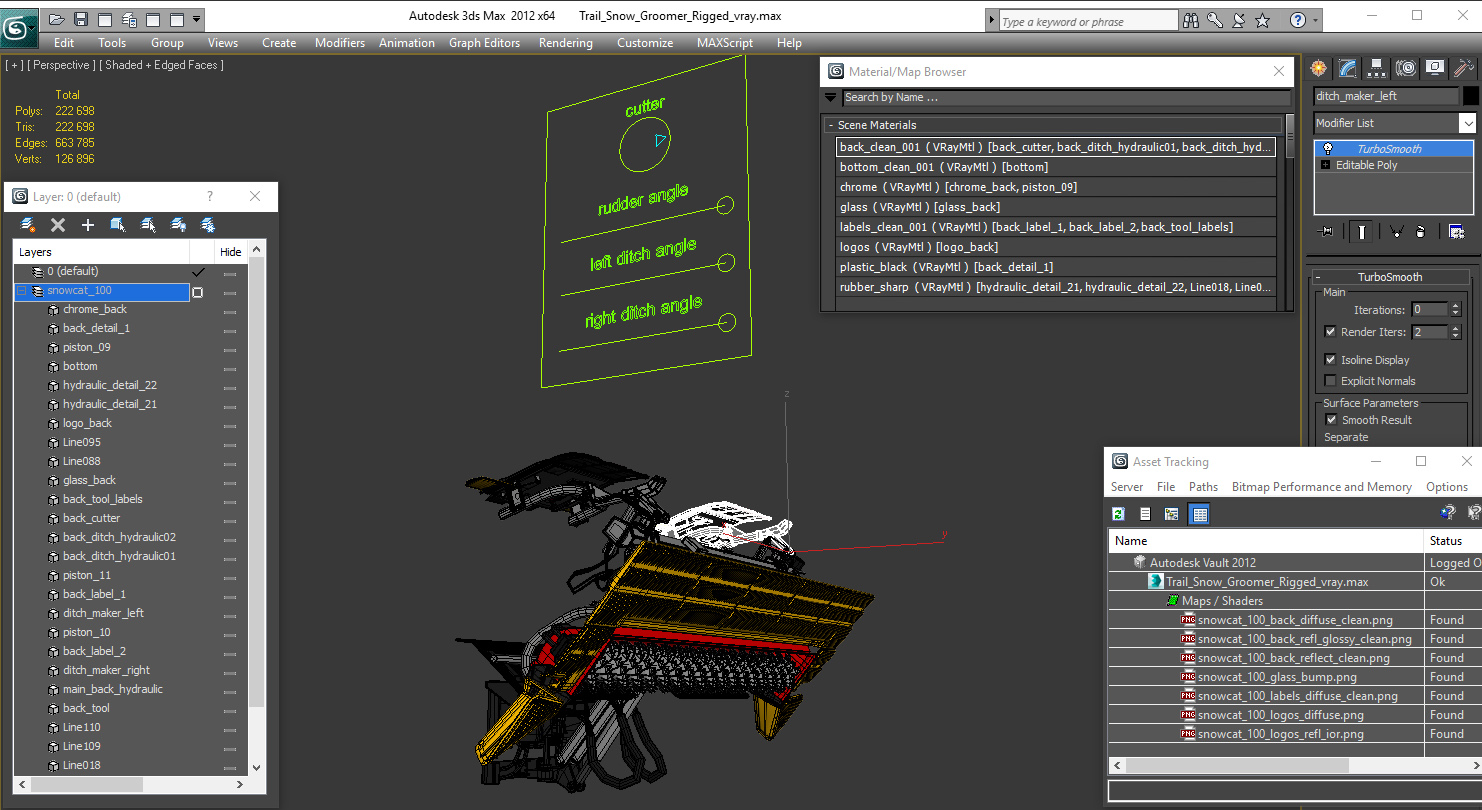Open the Motion command panel tab
1482x810 pixels.
point(1406,68)
